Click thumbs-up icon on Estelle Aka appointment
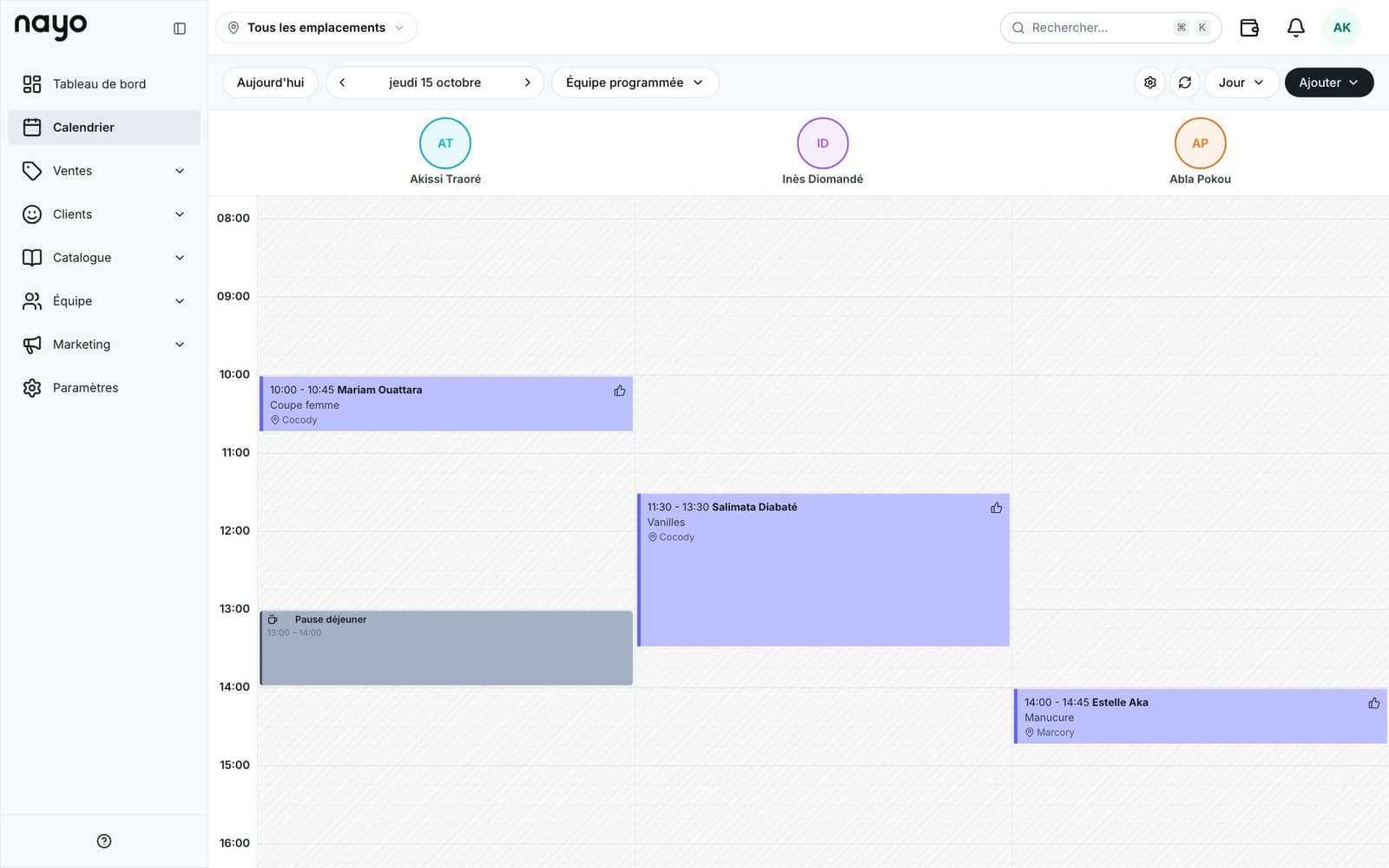This screenshot has width=1389, height=868. coord(1374,703)
